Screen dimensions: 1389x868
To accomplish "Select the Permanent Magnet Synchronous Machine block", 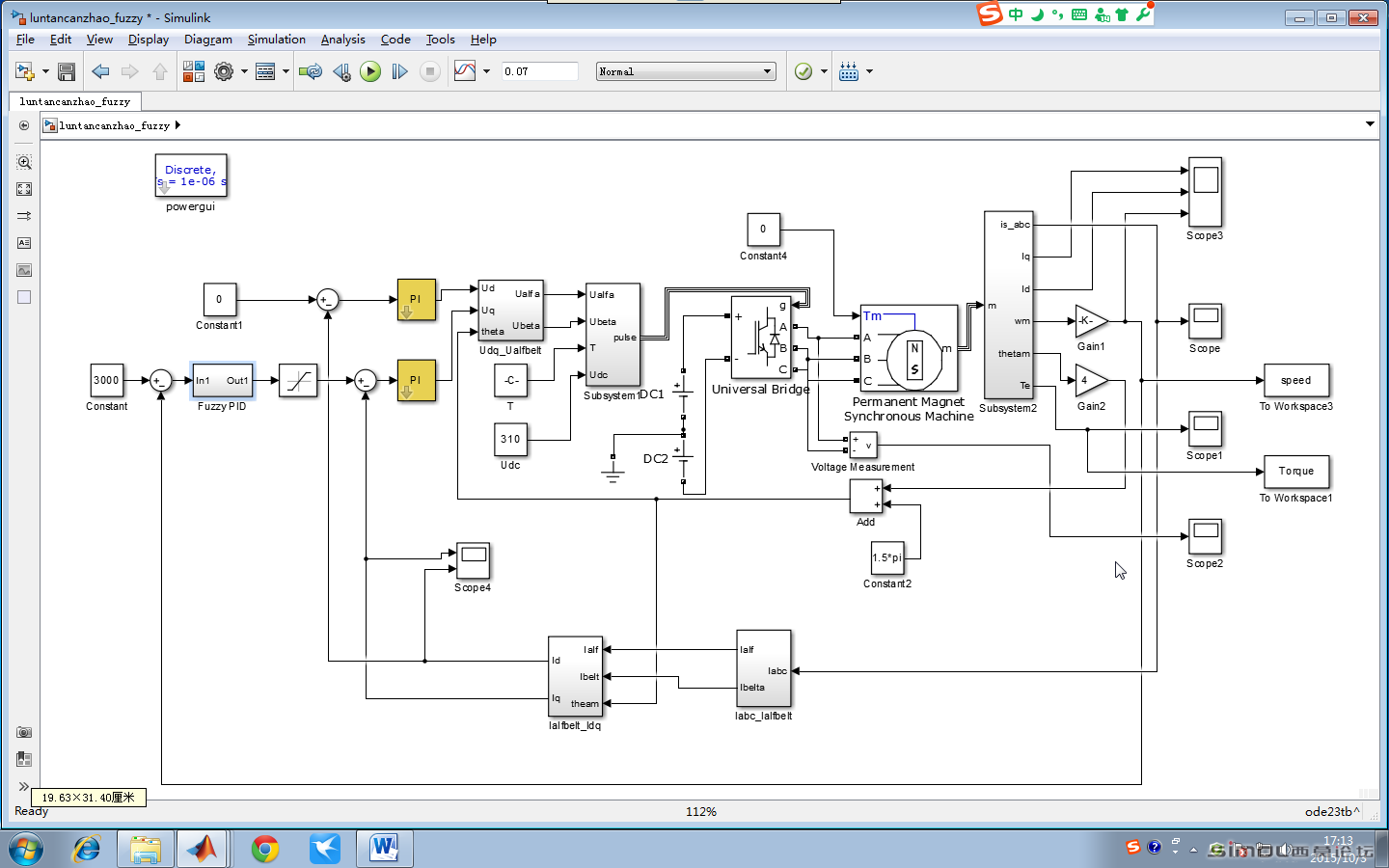I will pos(909,348).
